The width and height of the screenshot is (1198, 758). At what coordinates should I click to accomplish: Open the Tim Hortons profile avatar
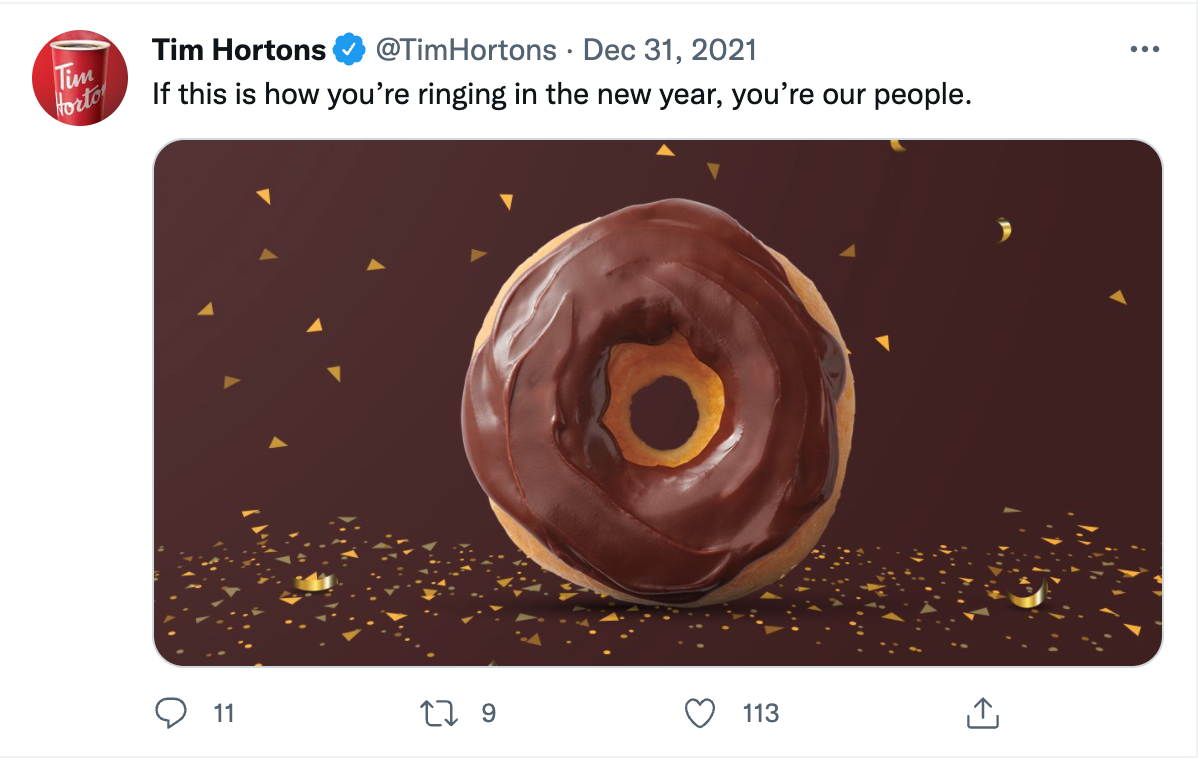coord(79,78)
